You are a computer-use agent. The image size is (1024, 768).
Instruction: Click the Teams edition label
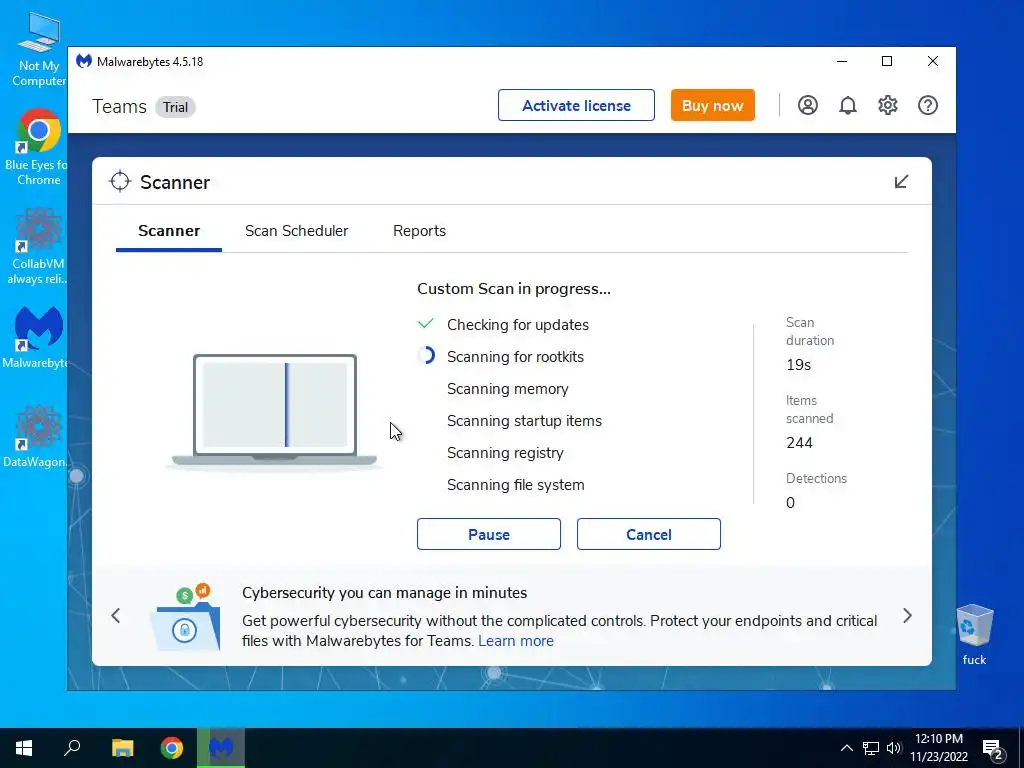click(x=119, y=106)
